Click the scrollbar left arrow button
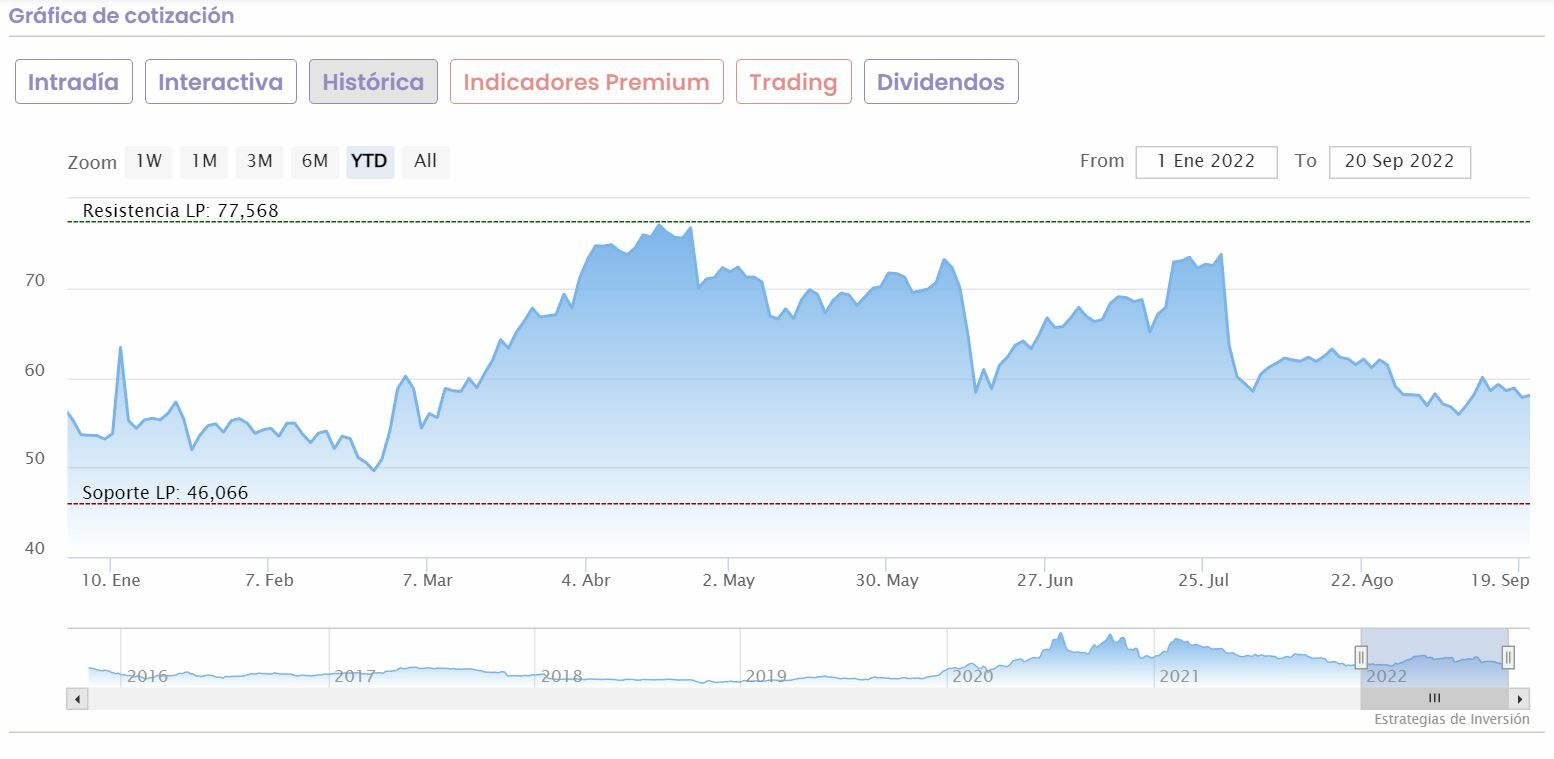 click(x=77, y=699)
